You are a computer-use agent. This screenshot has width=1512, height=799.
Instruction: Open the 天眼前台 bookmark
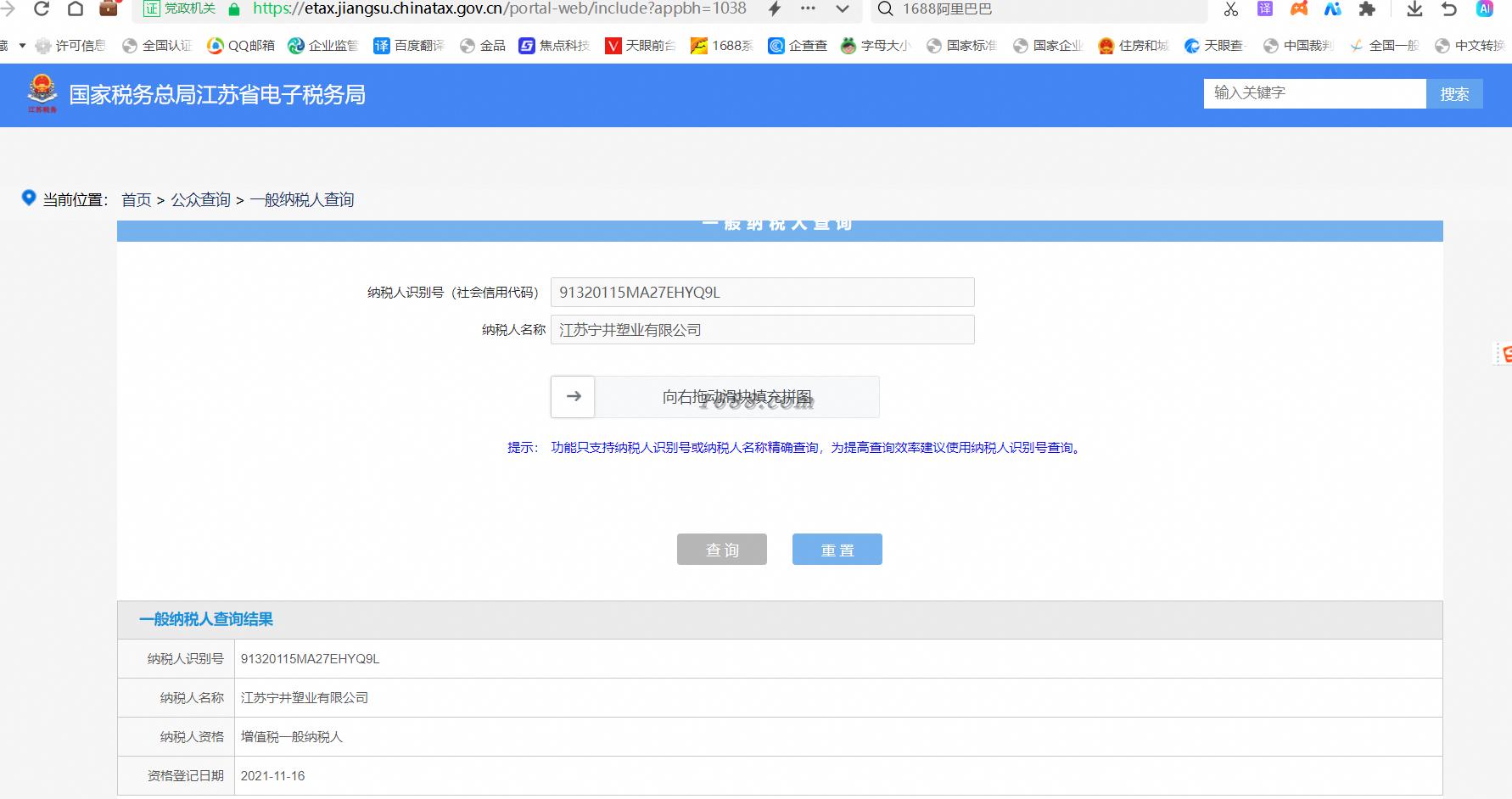pos(641,46)
